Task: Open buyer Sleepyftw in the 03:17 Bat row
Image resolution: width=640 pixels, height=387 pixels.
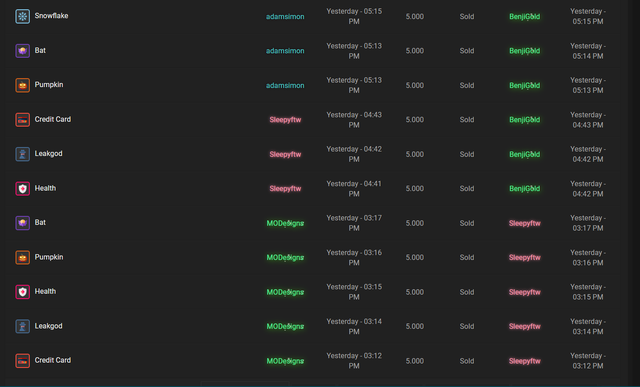Action: 524,223
